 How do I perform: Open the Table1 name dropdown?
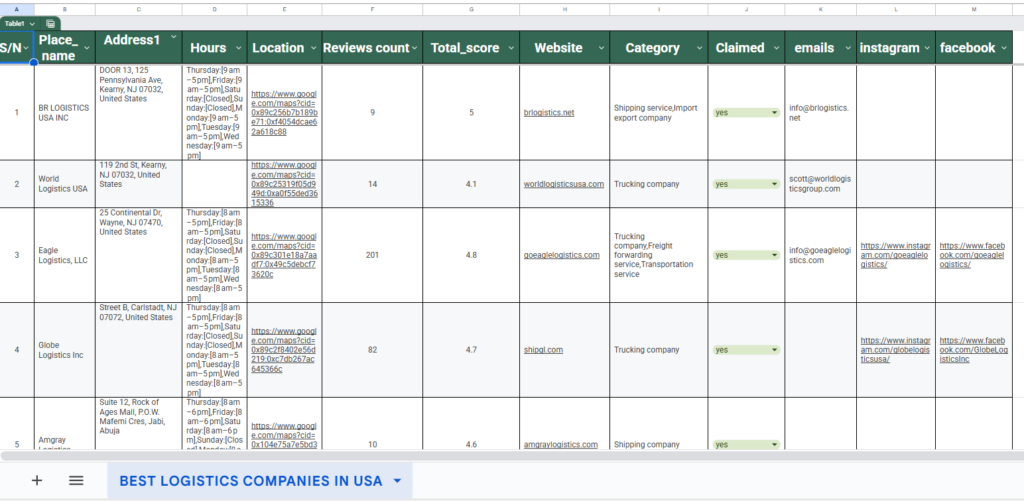[x=32, y=24]
